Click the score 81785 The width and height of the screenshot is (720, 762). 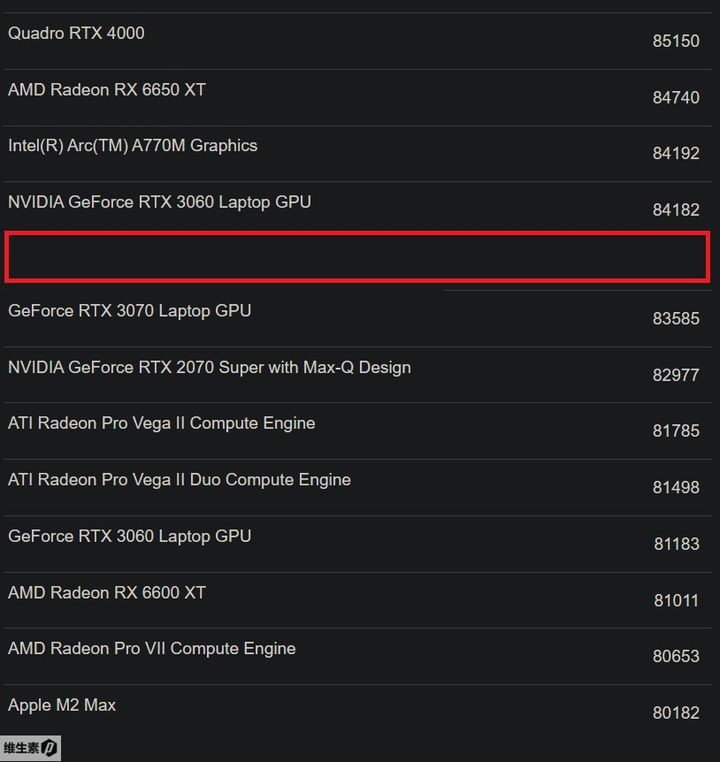pyautogui.click(x=676, y=432)
